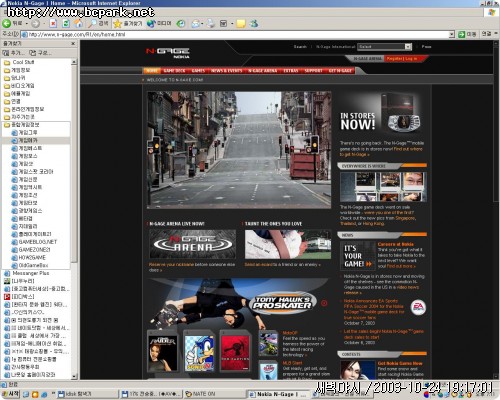Select the GET N-GAGE navigation tab

(x=340, y=71)
